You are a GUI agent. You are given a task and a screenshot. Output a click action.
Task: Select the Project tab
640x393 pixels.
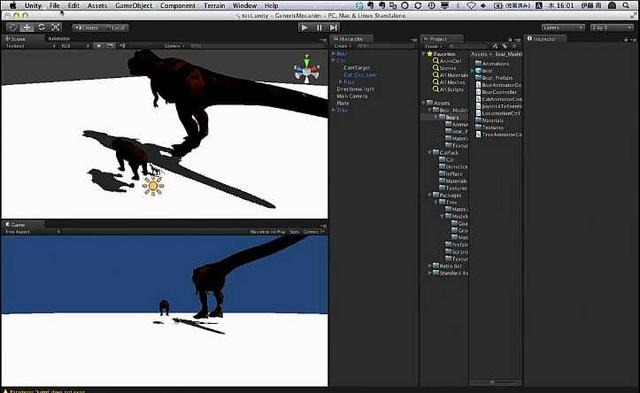point(443,39)
